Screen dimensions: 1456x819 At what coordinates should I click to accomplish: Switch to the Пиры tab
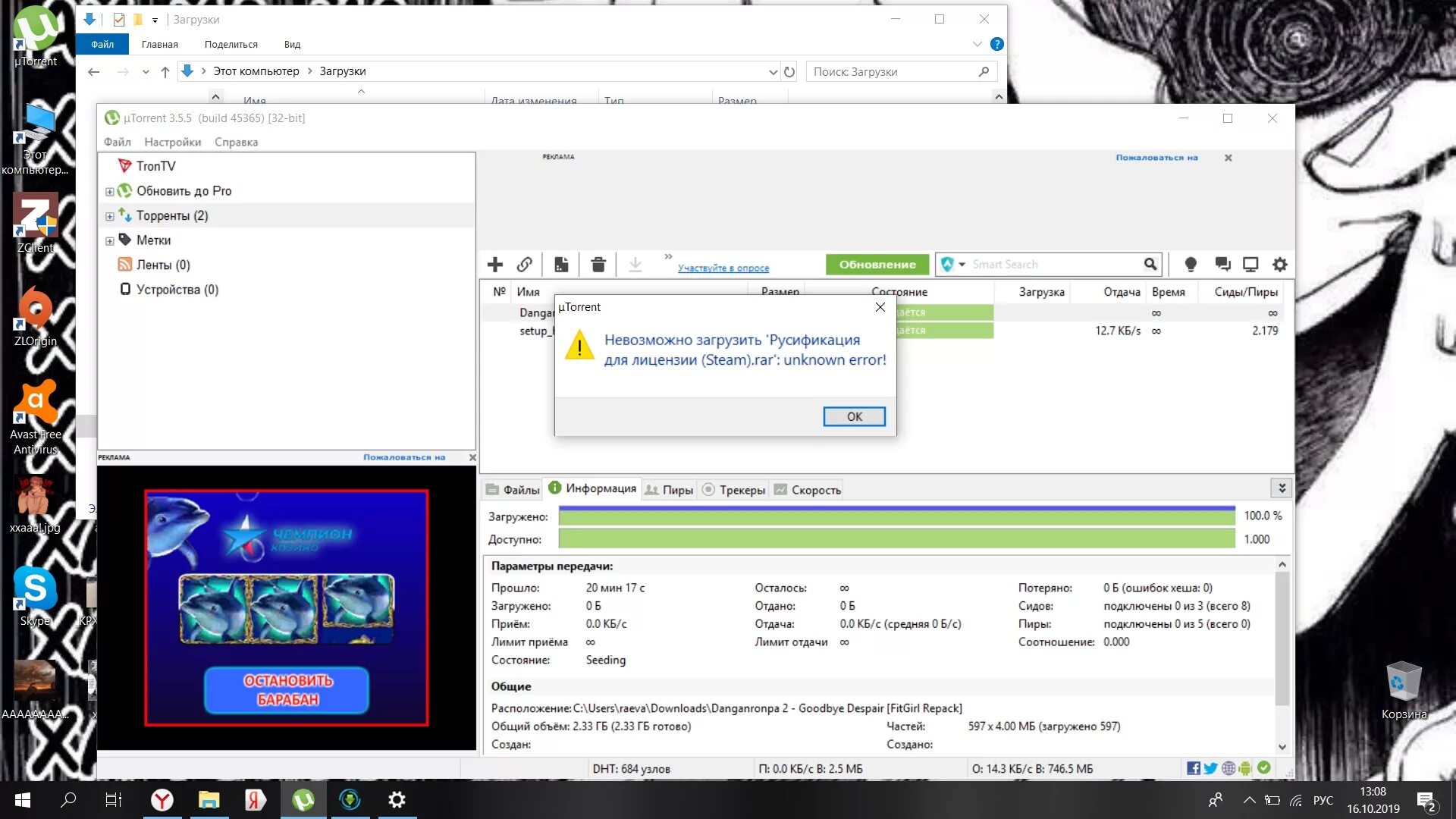[x=669, y=490]
